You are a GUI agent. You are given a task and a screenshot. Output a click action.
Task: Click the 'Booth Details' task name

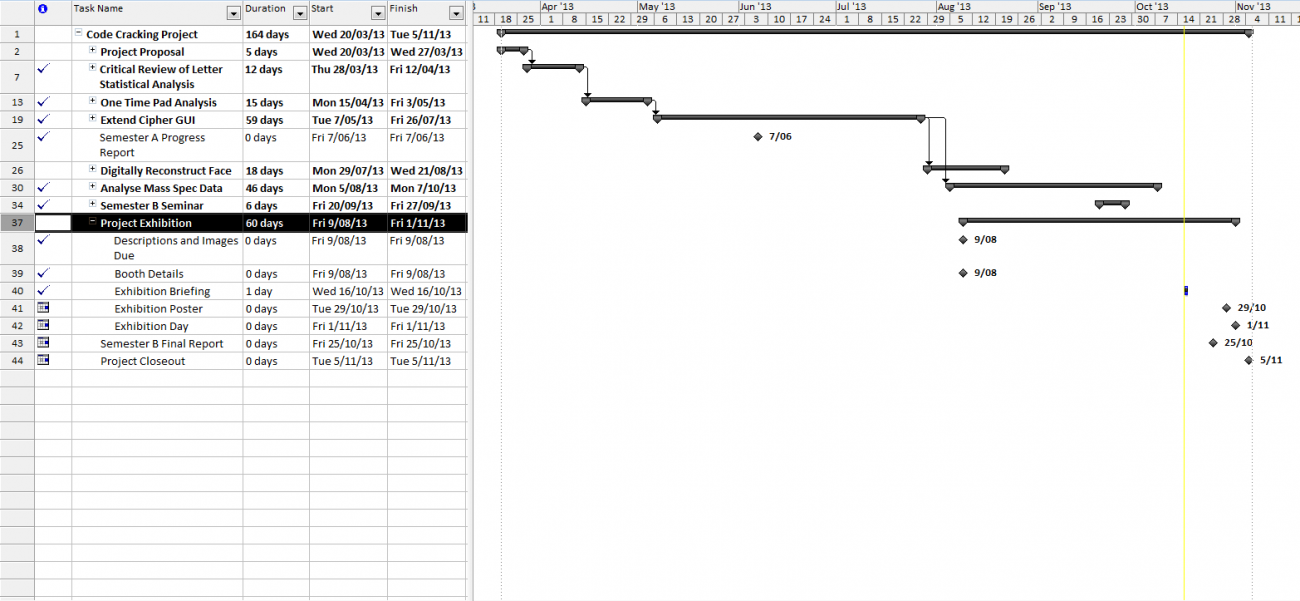pyautogui.click(x=149, y=274)
